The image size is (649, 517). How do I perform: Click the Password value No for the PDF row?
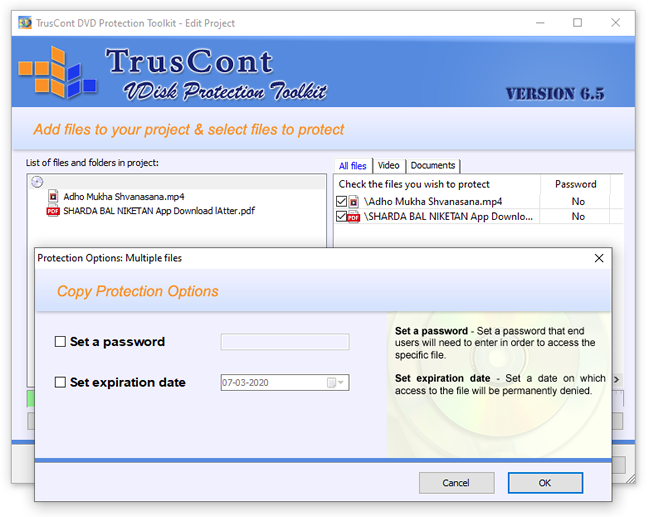point(578,216)
